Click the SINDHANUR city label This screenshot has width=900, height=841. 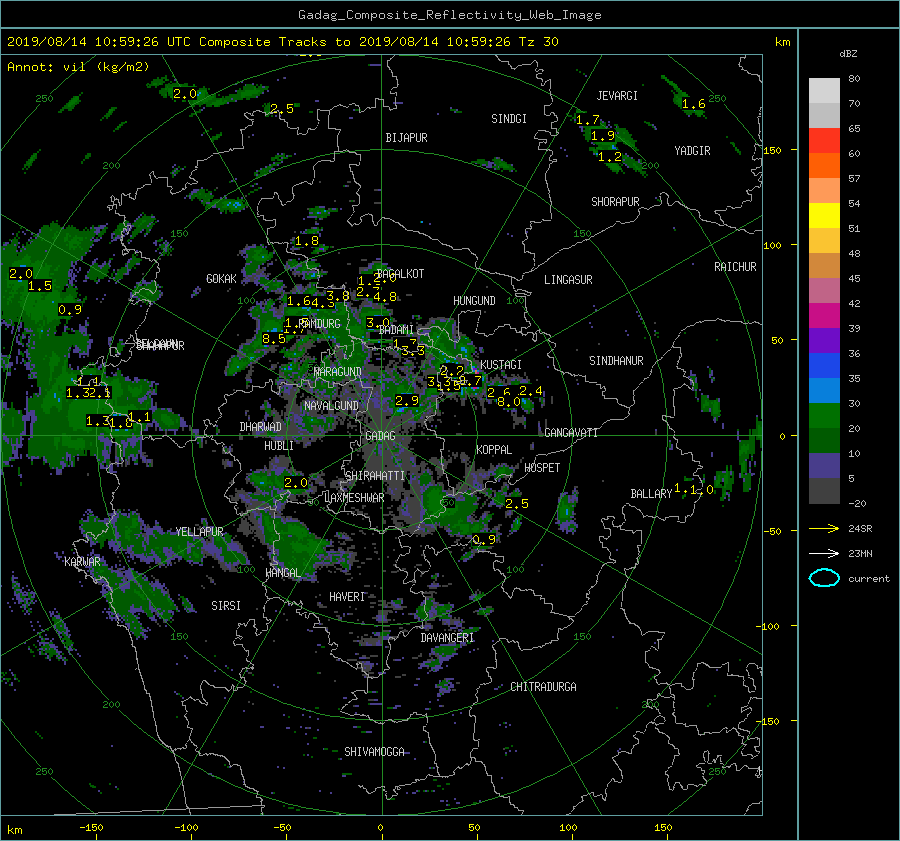tap(616, 361)
